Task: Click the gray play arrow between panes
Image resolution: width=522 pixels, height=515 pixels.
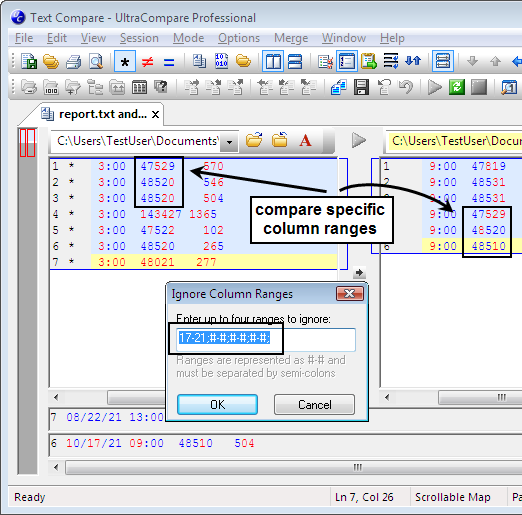Action: tap(359, 140)
